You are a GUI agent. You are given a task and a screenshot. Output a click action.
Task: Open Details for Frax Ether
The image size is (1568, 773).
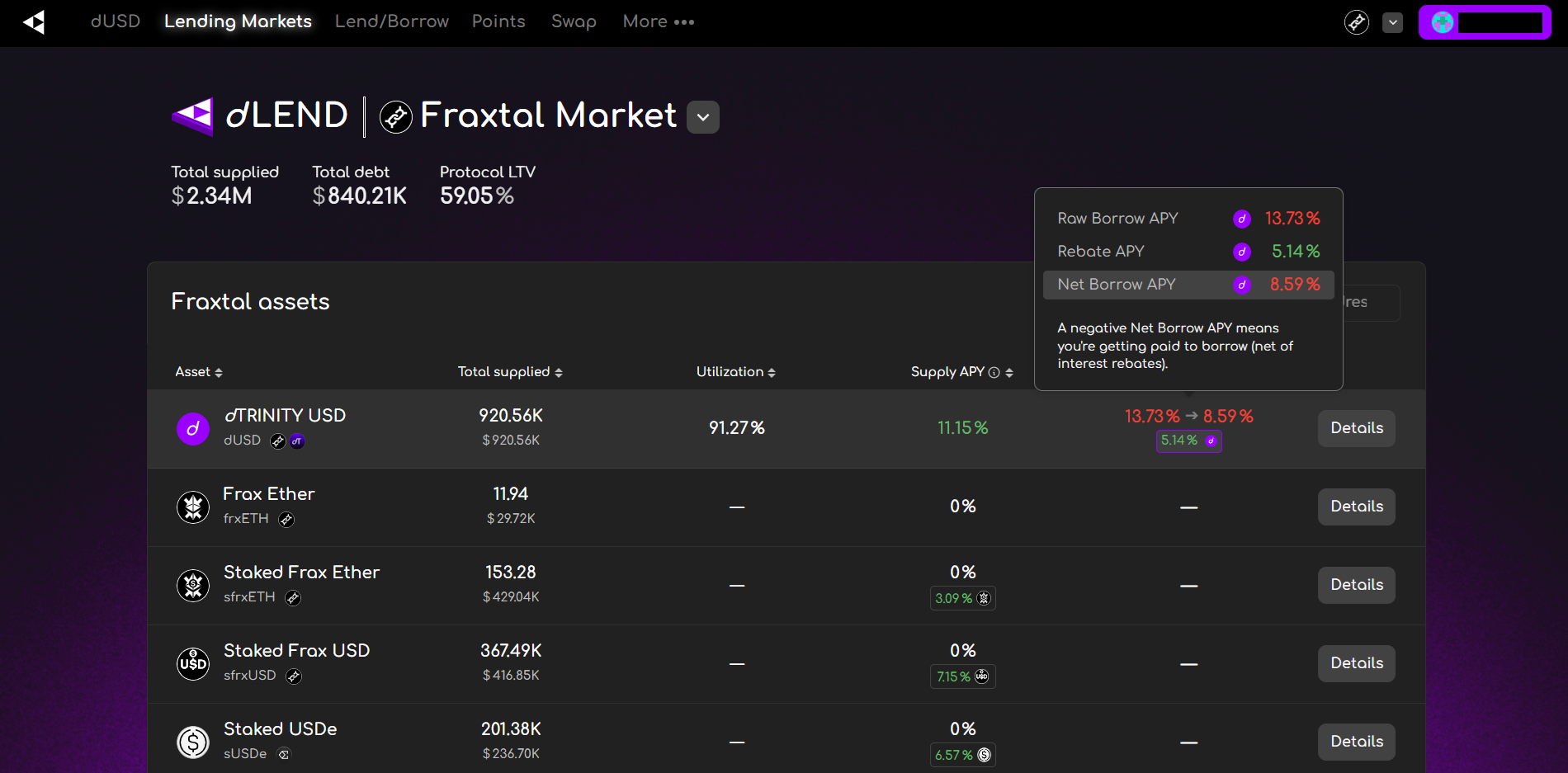(x=1355, y=507)
